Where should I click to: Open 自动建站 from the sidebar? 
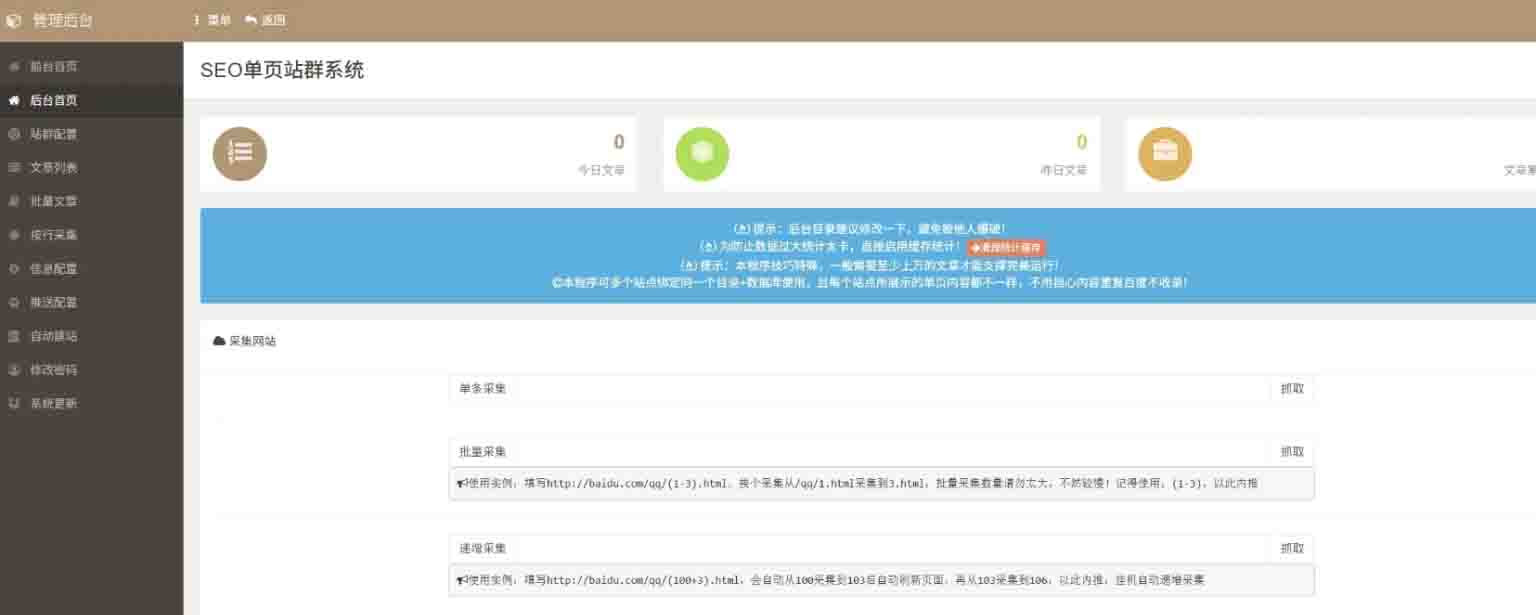[x=53, y=336]
